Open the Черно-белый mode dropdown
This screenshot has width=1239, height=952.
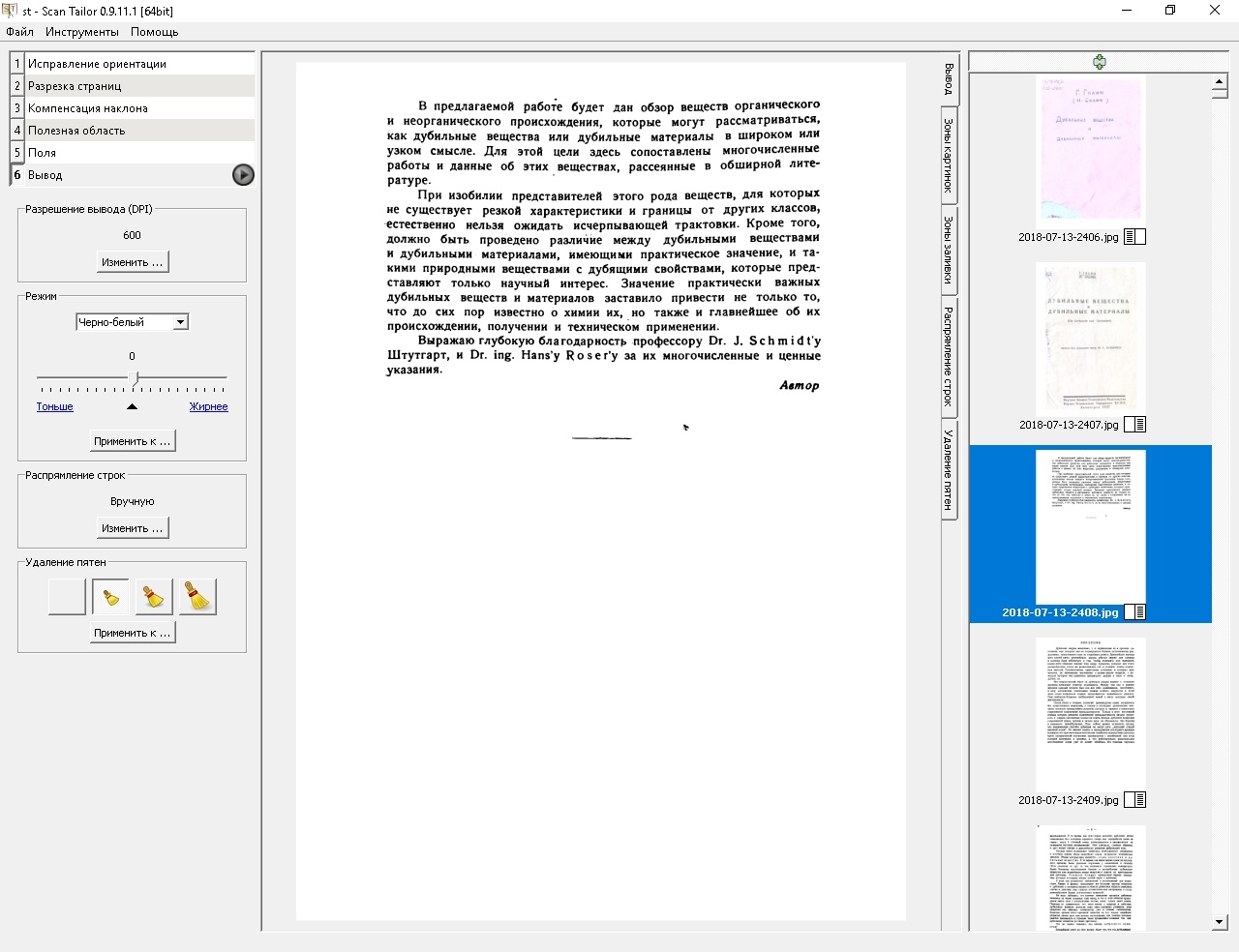click(x=132, y=322)
